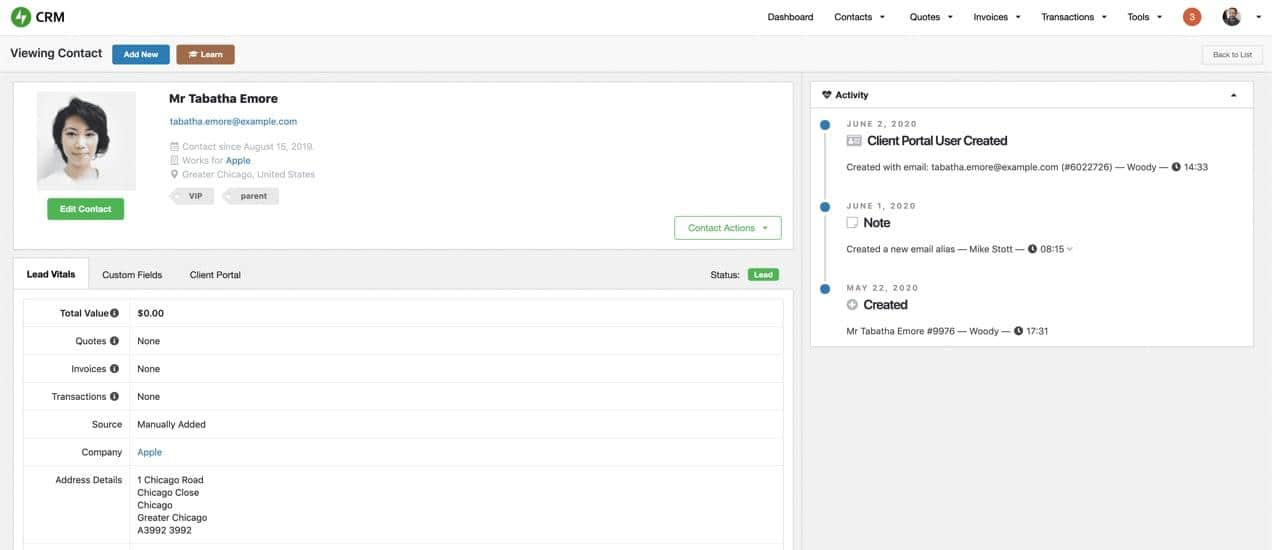
Task: Switch to the Client Portal tab
Action: coord(215,274)
